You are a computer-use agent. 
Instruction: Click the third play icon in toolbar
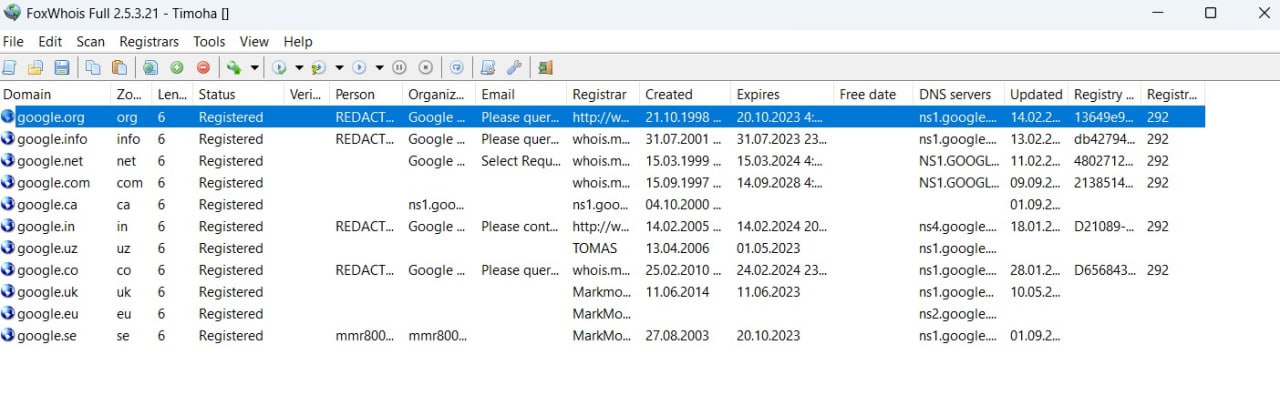(359, 68)
